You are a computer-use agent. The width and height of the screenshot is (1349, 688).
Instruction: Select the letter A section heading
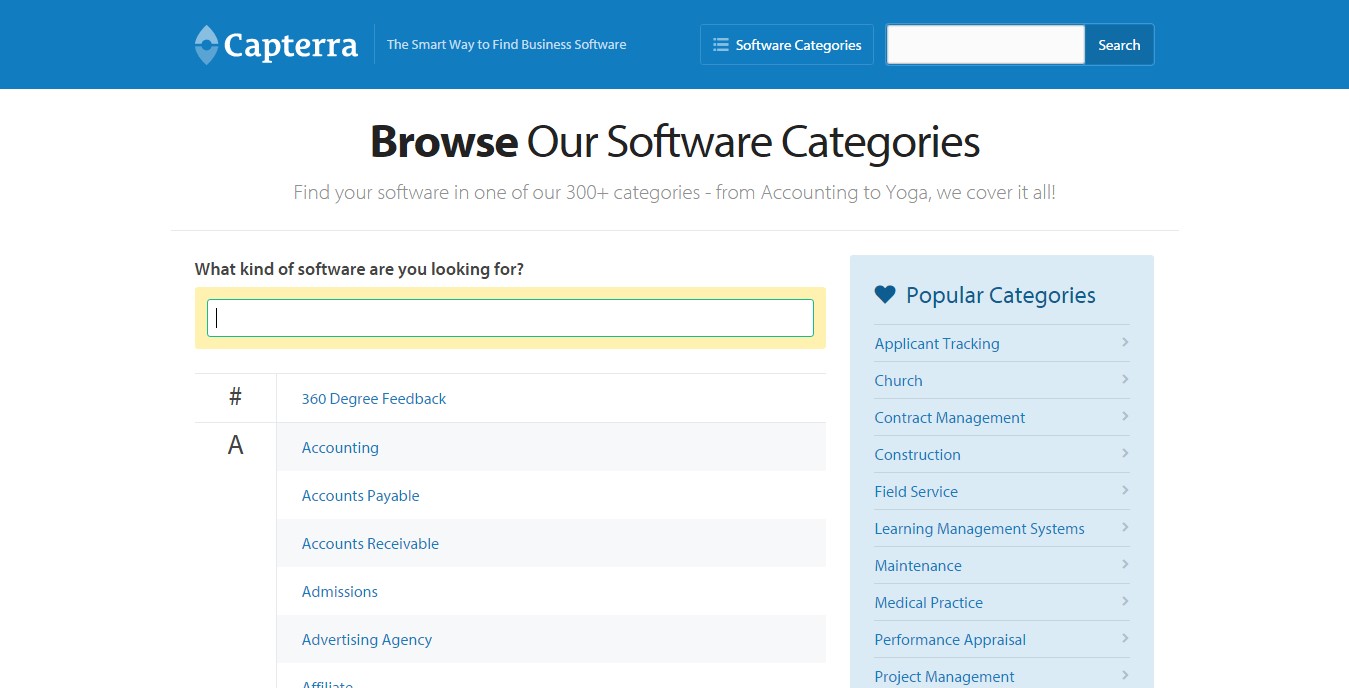click(234, 445)
